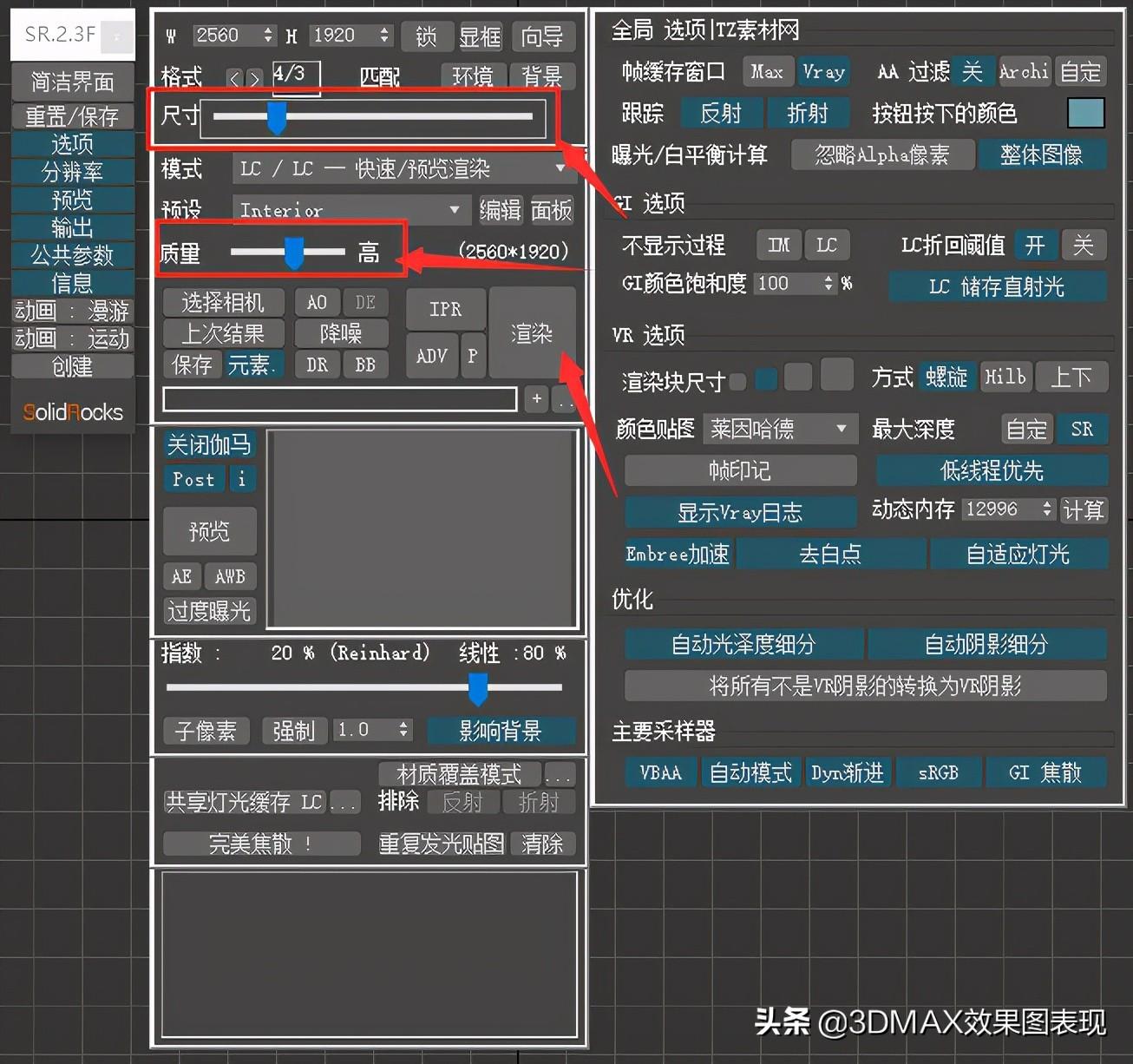Adjust the 质量 quality slider

(x=288, y=252)
